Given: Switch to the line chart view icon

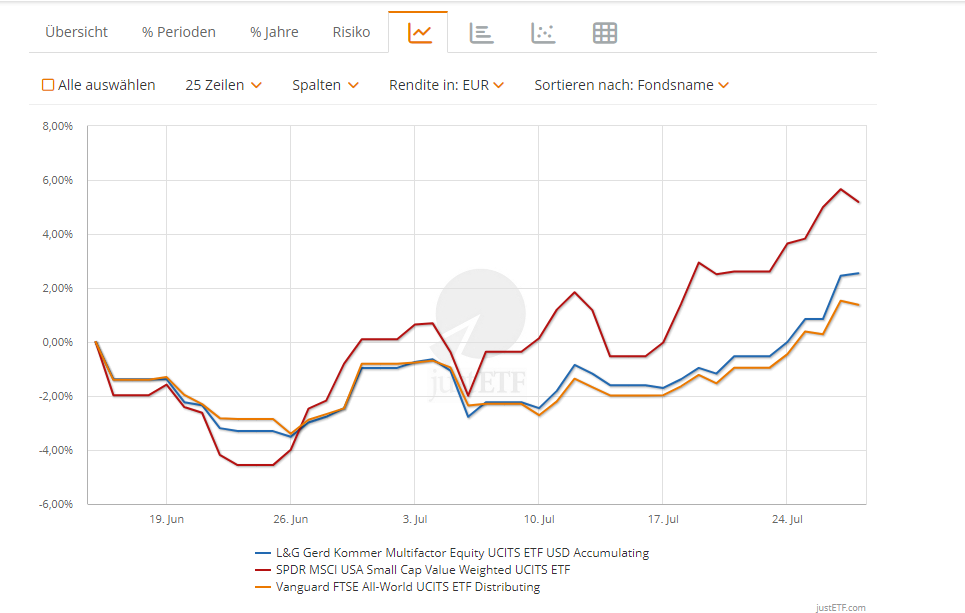Looking at the screenshot, I should 420,33.
